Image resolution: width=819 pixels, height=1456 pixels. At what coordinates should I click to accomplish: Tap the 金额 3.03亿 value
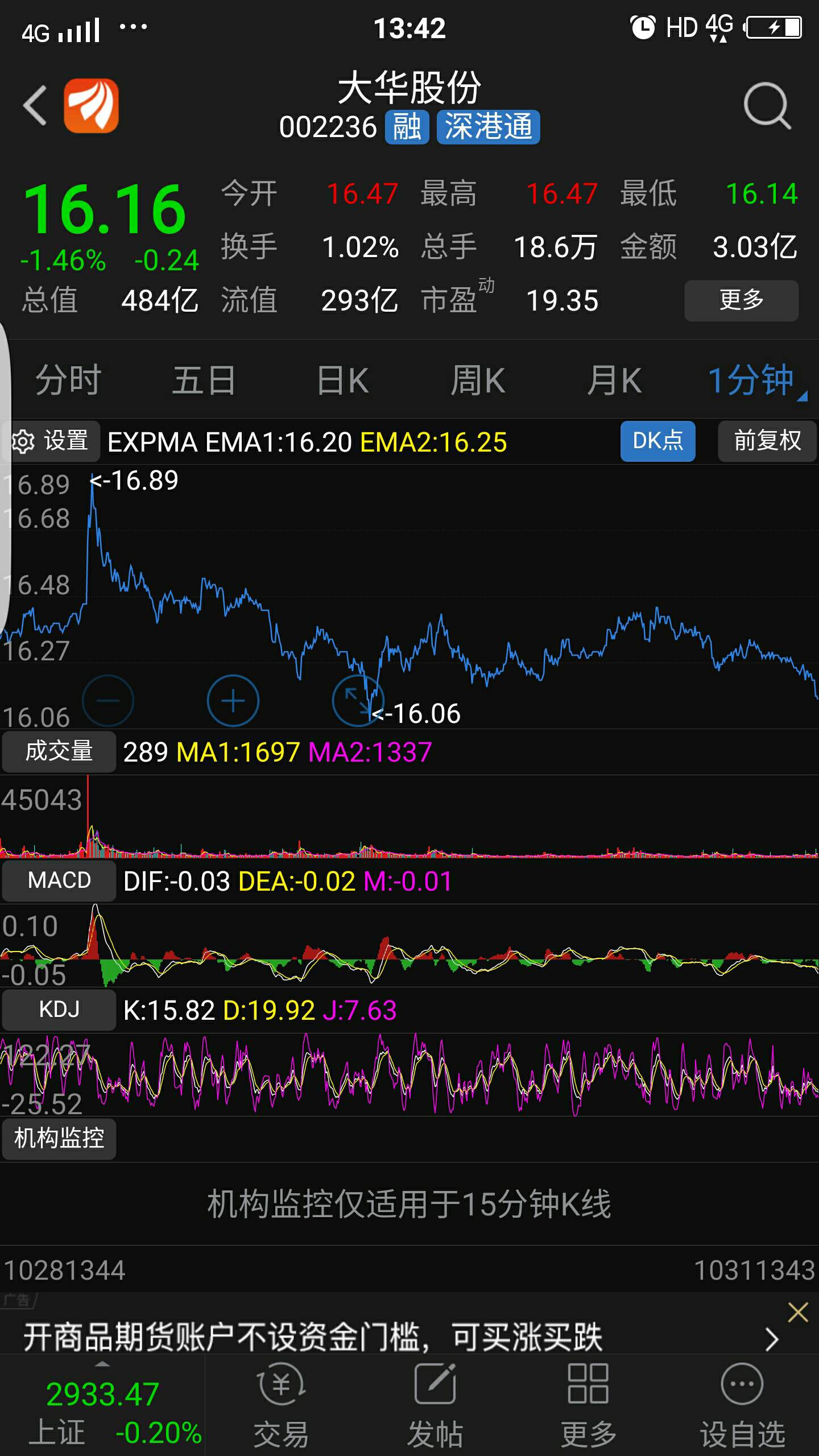pyautogui.click(x=755, y=247)
